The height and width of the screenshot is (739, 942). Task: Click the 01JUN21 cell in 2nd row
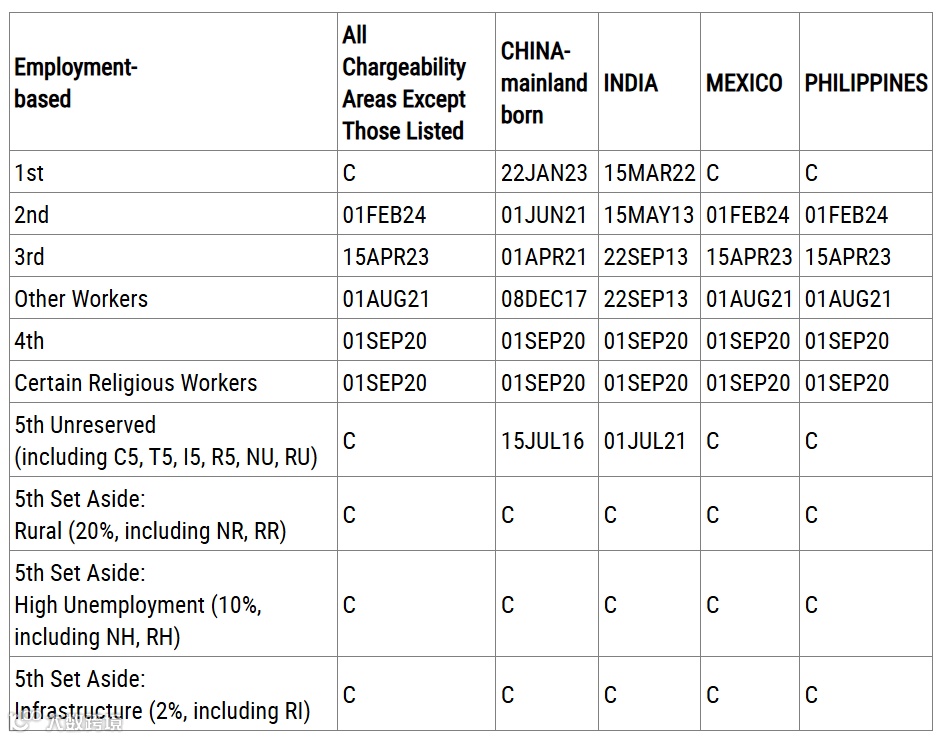click(x=544, y=215)
